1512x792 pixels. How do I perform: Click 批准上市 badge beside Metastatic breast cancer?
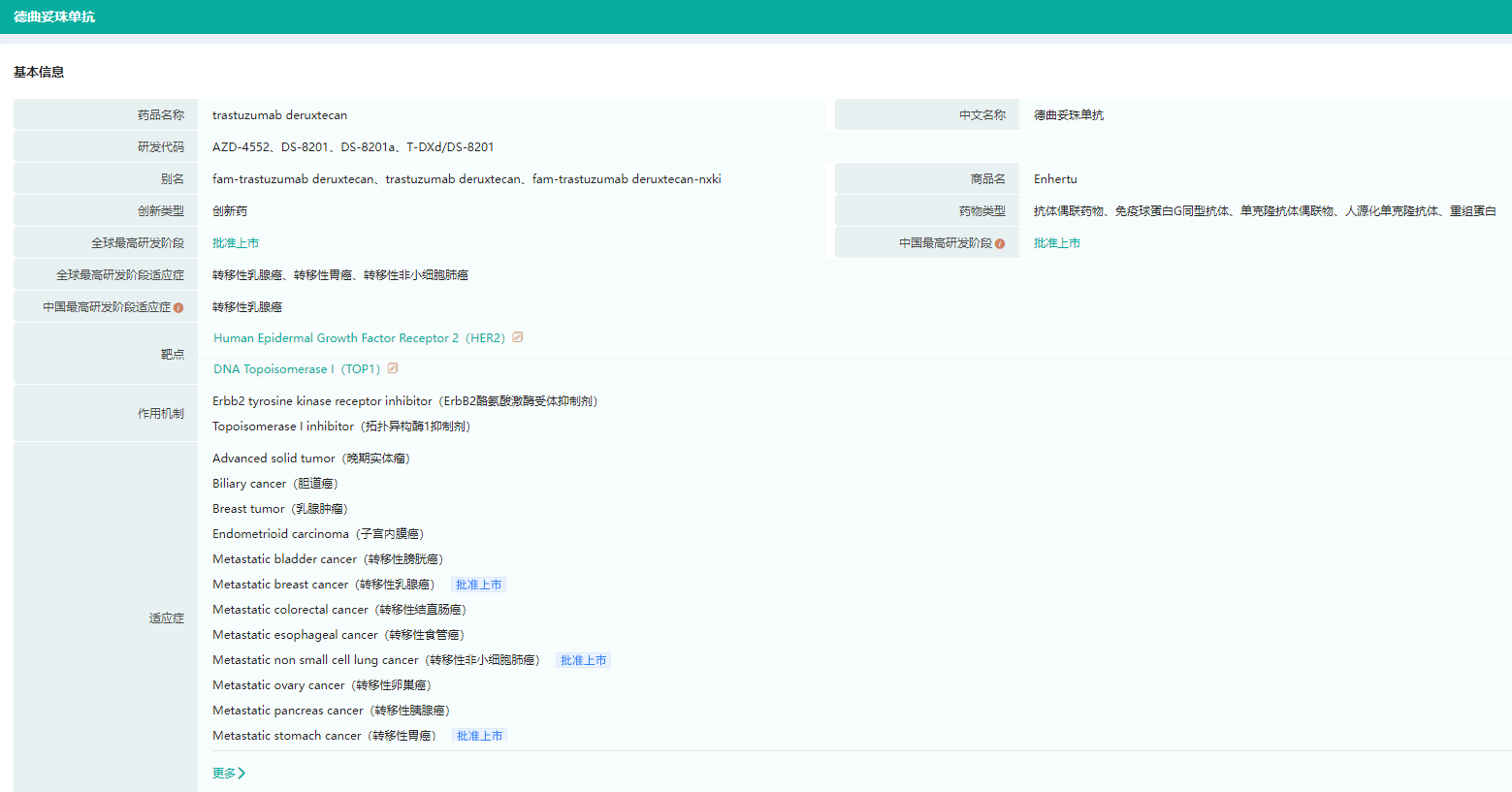click(x=479, y=585)
